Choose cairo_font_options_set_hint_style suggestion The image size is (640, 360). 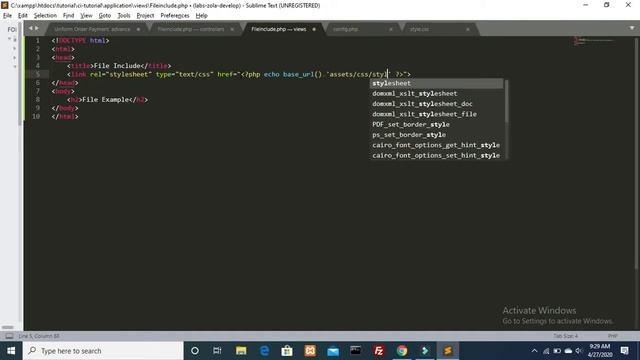coord(436,156)
